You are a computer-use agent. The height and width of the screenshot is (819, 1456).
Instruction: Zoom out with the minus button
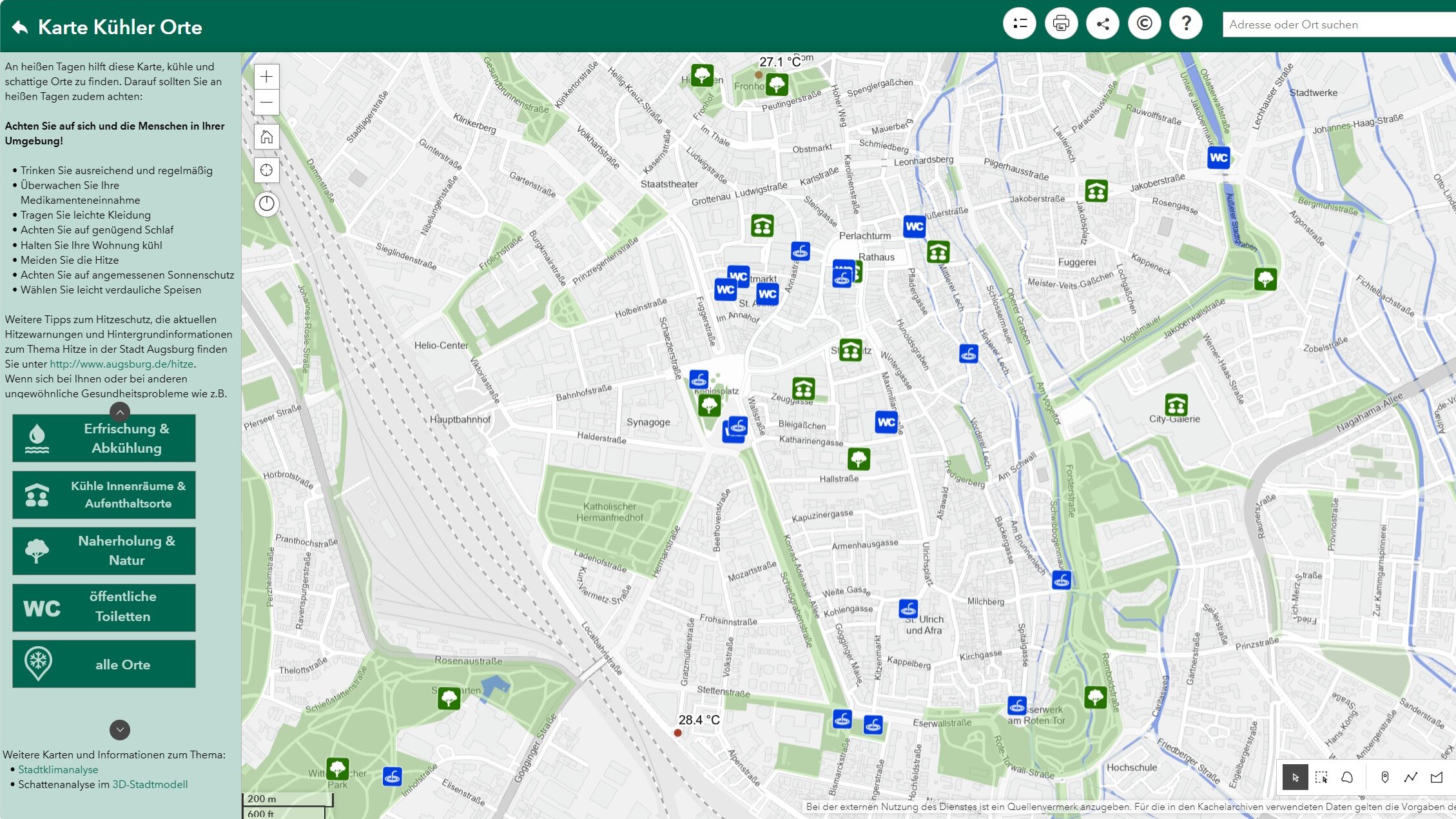point(267,103)
